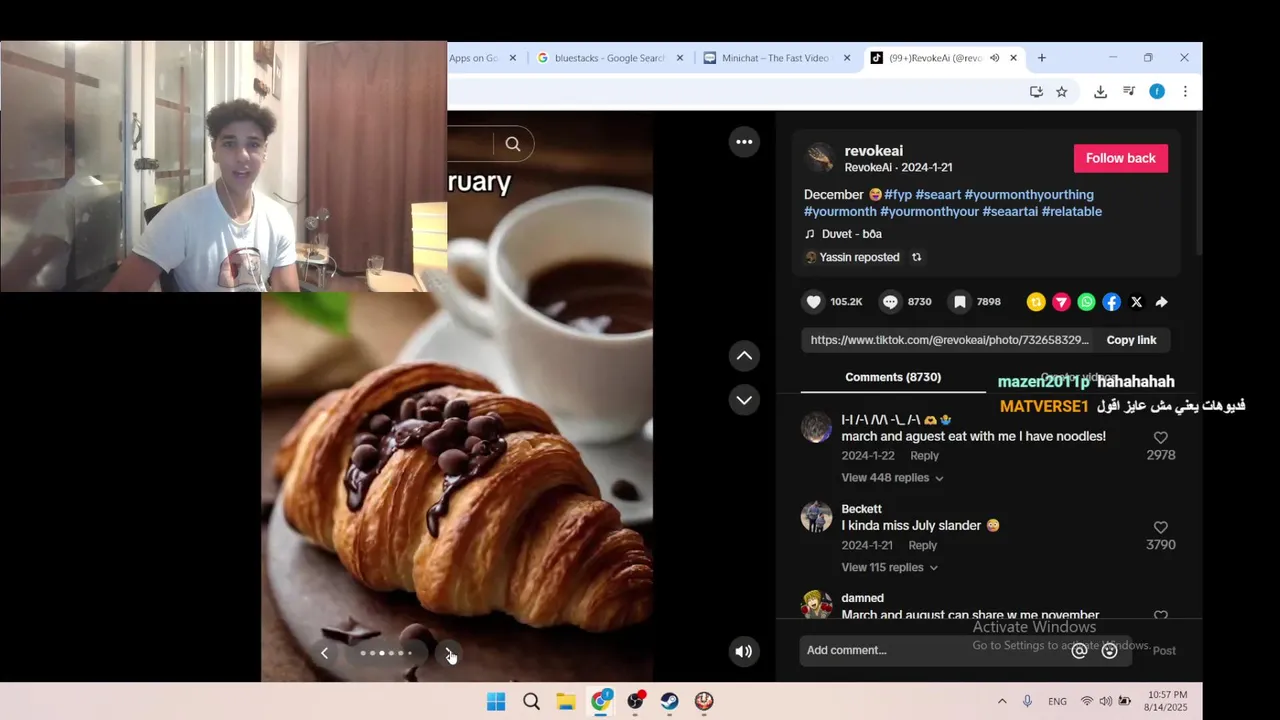1280x720 pixels.
Task: Switch to the Minichat – The Fast Video tab
Action: [x=776, y=58]
